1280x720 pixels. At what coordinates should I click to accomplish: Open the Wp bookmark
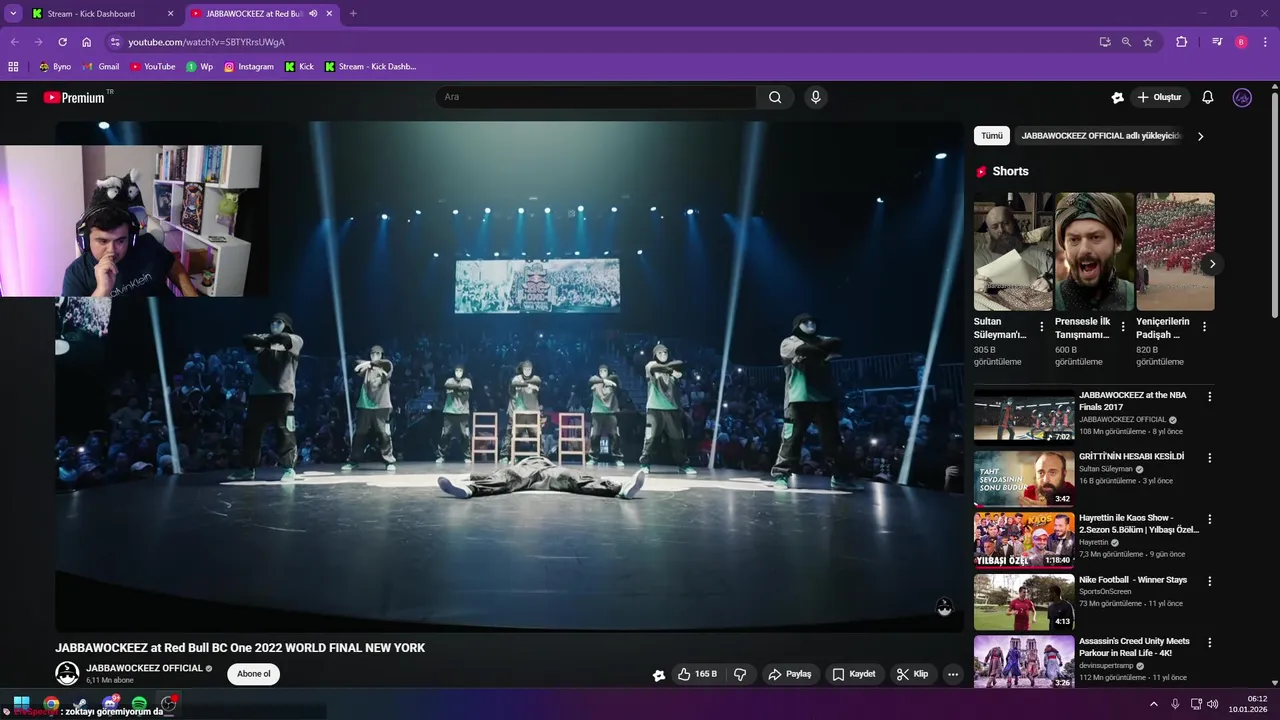pyautogui.click(x=199, y=67)
